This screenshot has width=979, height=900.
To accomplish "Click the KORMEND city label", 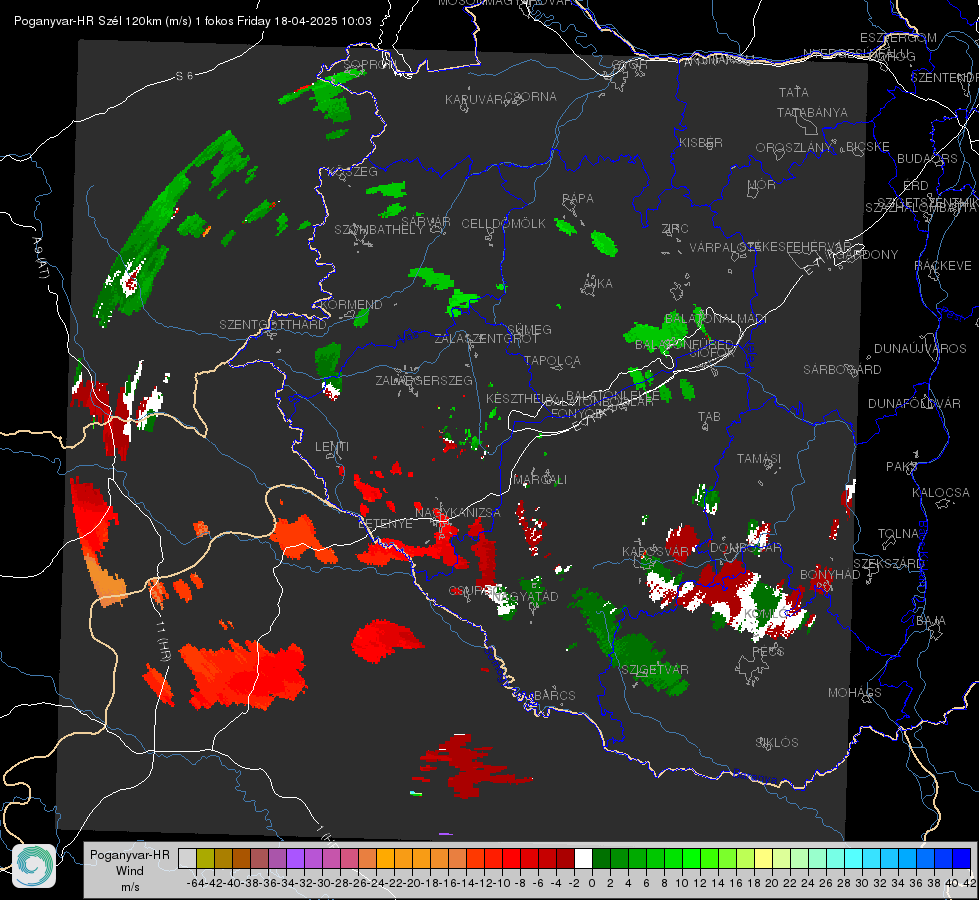I will point(351,305).
